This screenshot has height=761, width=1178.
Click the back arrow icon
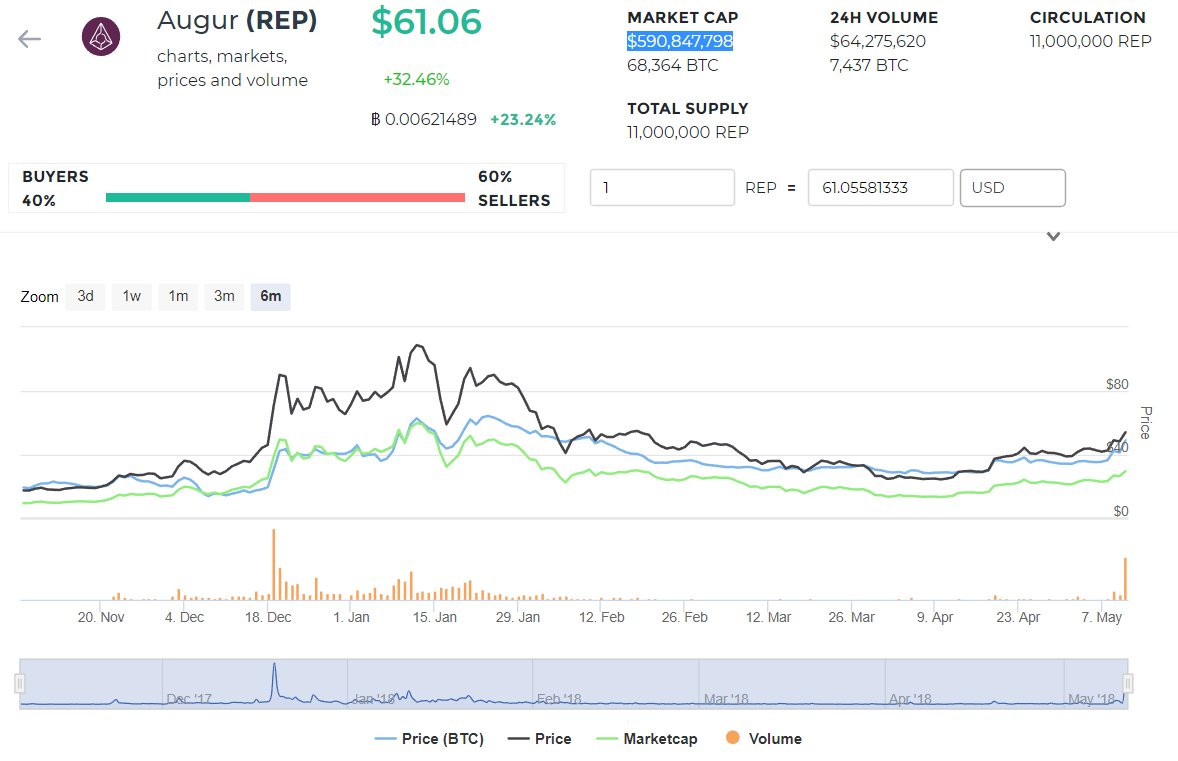point(29,39)
